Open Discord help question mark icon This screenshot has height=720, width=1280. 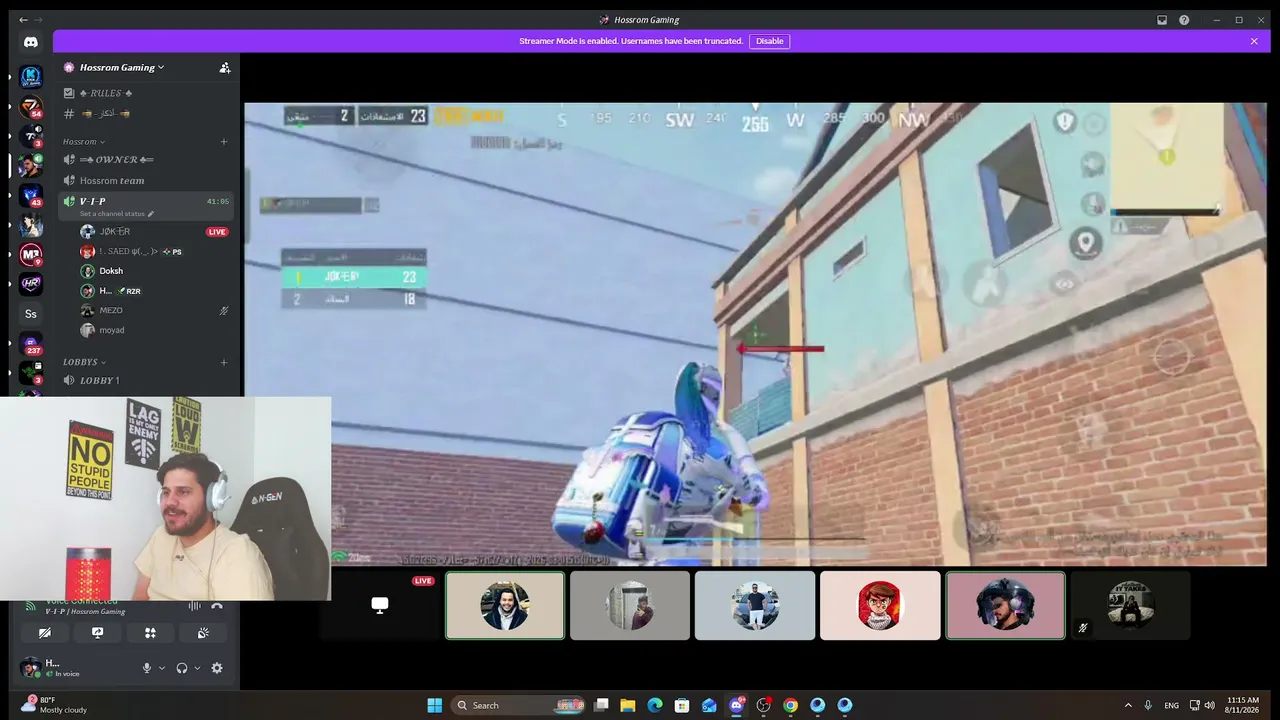(x=1184, y=20)
